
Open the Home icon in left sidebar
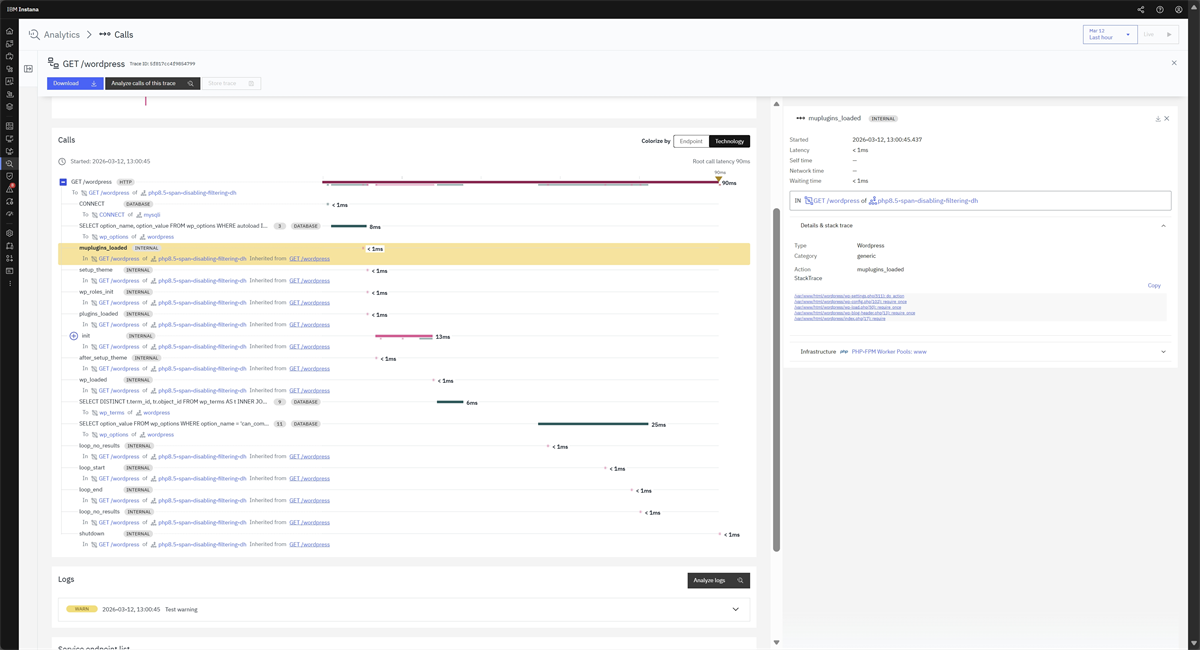(x=9, y=31)
